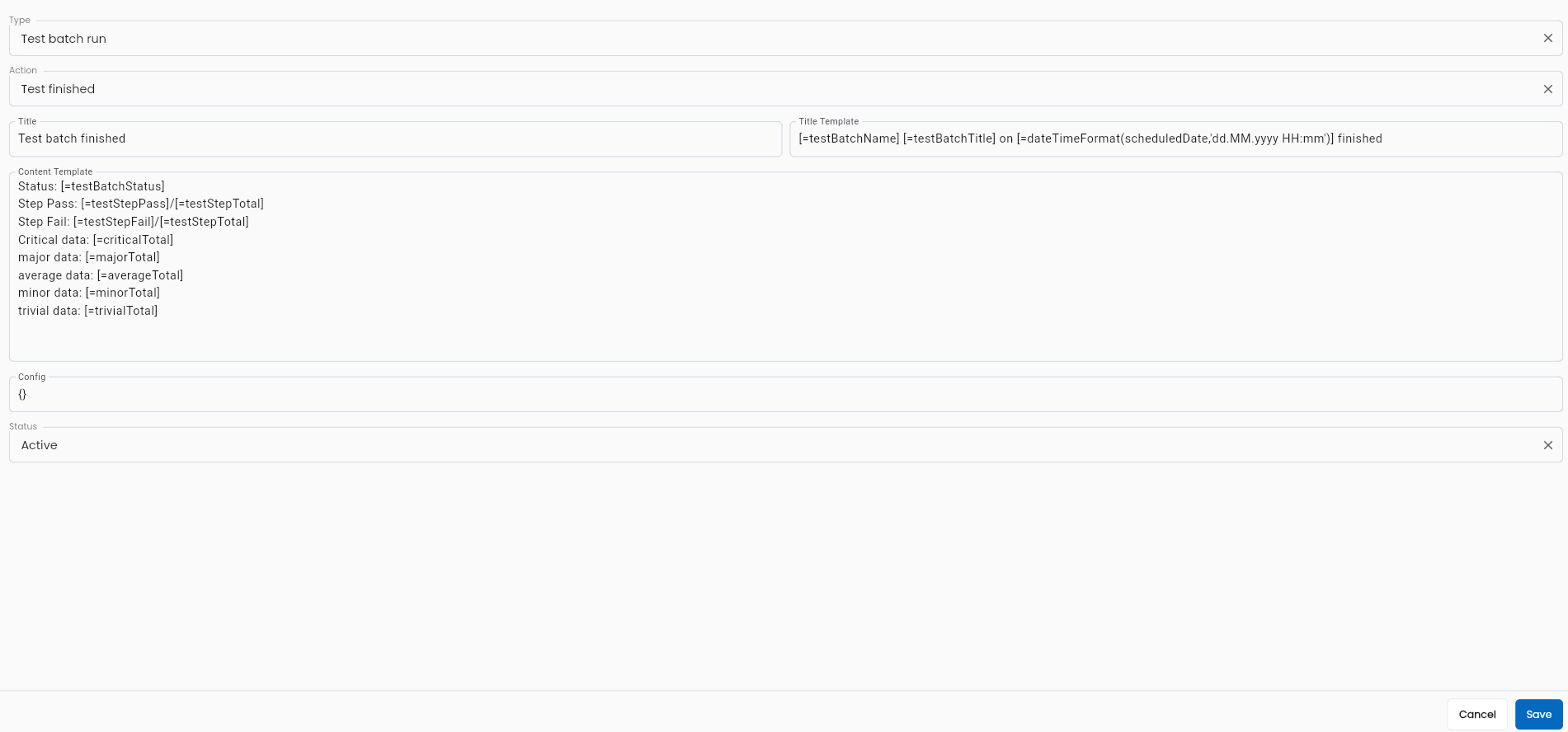Click the 'minor data: [=minorTotal]' line
1568x732 pixels.
(x=89, y=293)
